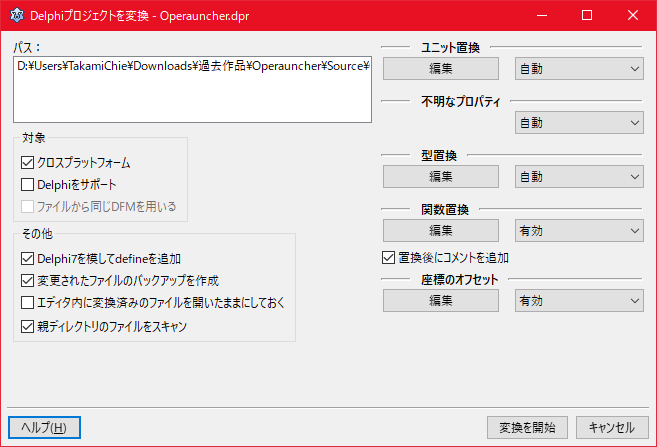This screenshot has height=447, width=657.
Task: Start conversion with 変換を開始 button
Action: pos(527,427)
